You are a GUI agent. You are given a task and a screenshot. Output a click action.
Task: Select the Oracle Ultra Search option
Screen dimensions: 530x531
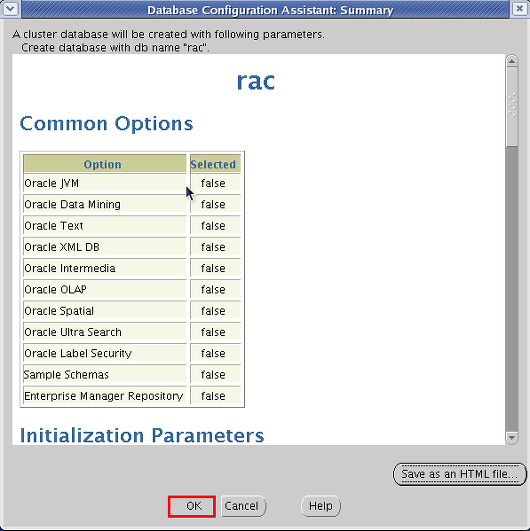[x=105, y=333]
